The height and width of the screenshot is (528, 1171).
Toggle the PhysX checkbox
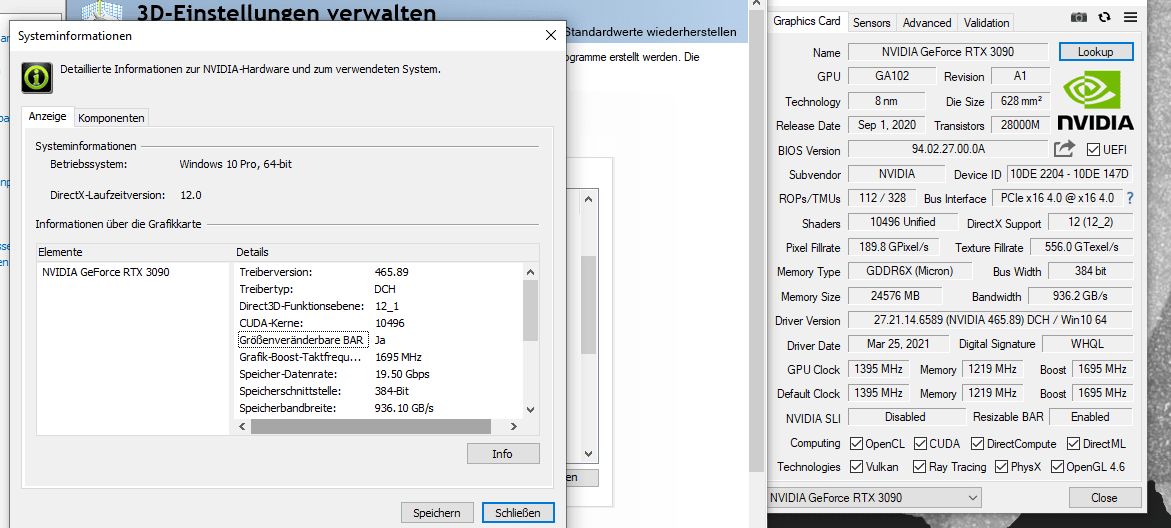pyautogui.click(x=1001, y=467)
